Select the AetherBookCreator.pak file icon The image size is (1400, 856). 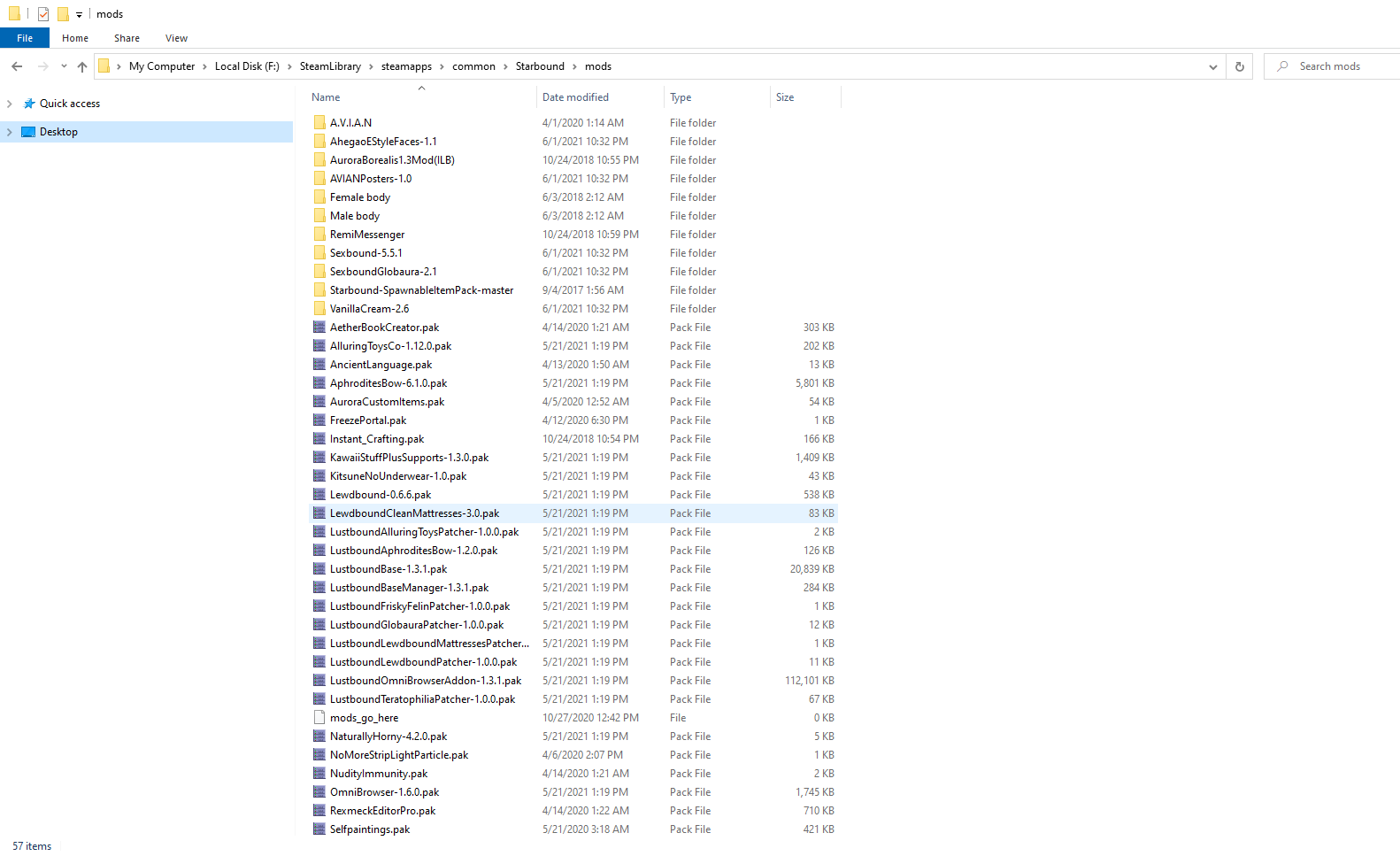pos(319,327)
